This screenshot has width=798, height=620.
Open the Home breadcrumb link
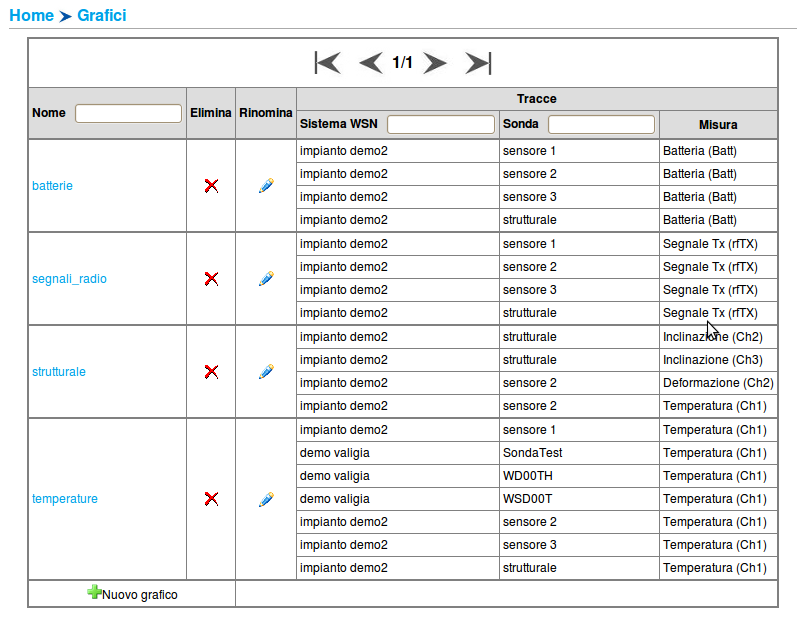tap(32, 15)
